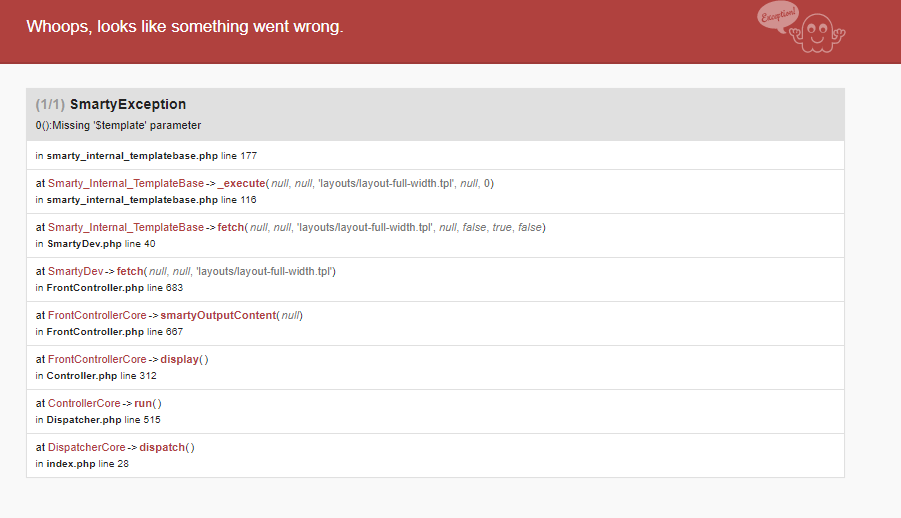Click Smarty_Internal_TemplateBase class in the fetch row
Image resolution: width=901 pixels, height=518 pixels.
tap(126, 227)
